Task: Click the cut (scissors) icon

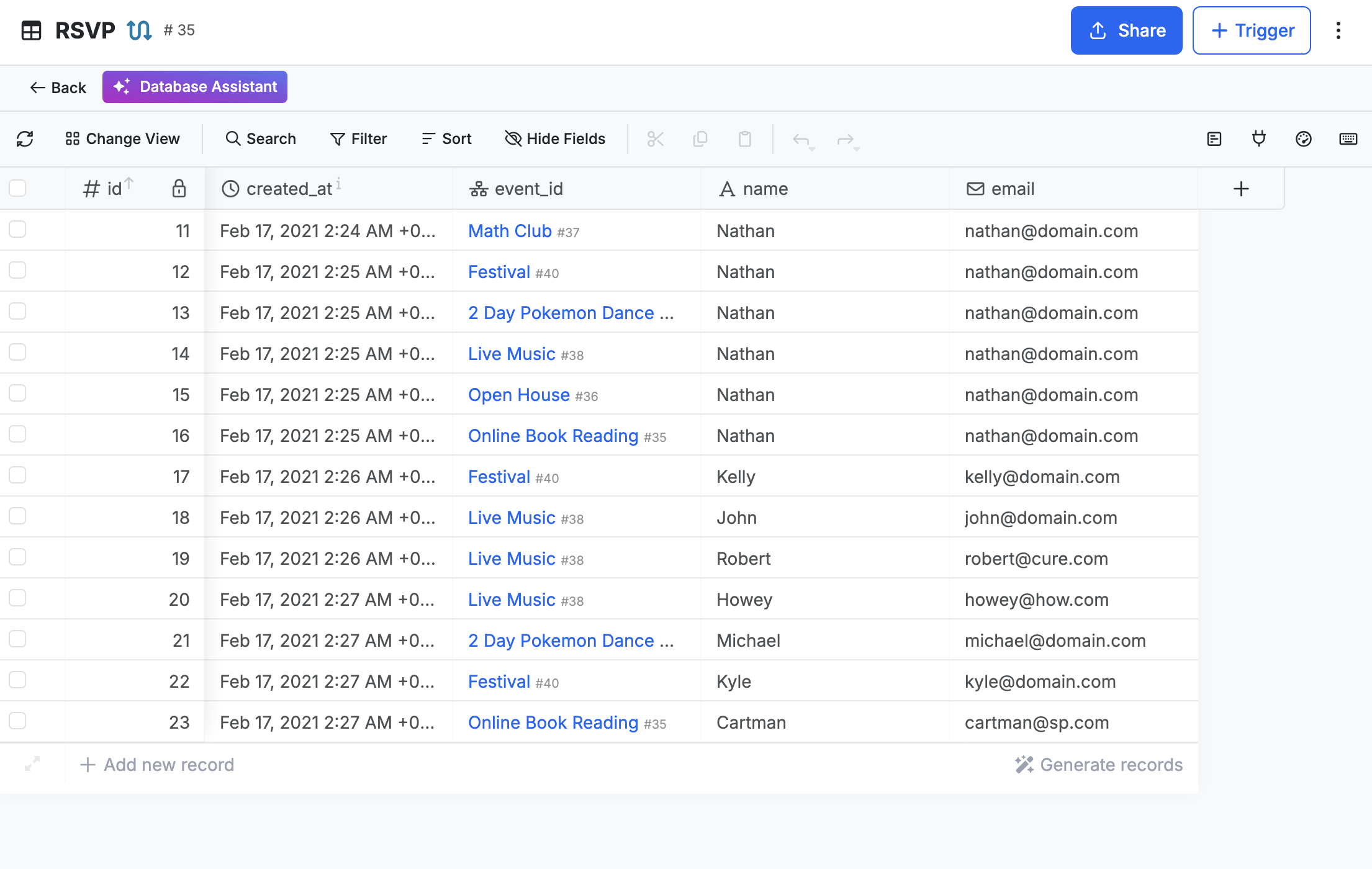Action: point(656,139)
